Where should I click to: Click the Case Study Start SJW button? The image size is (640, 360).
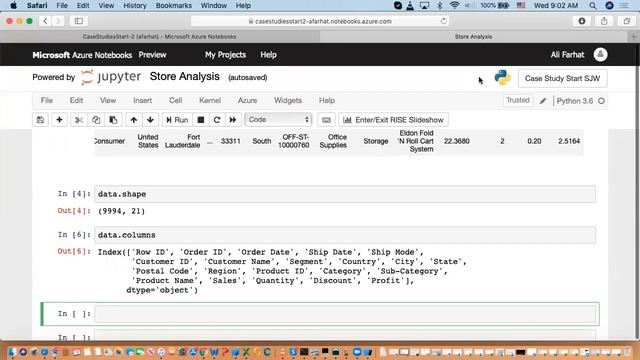tap(562, 78)
